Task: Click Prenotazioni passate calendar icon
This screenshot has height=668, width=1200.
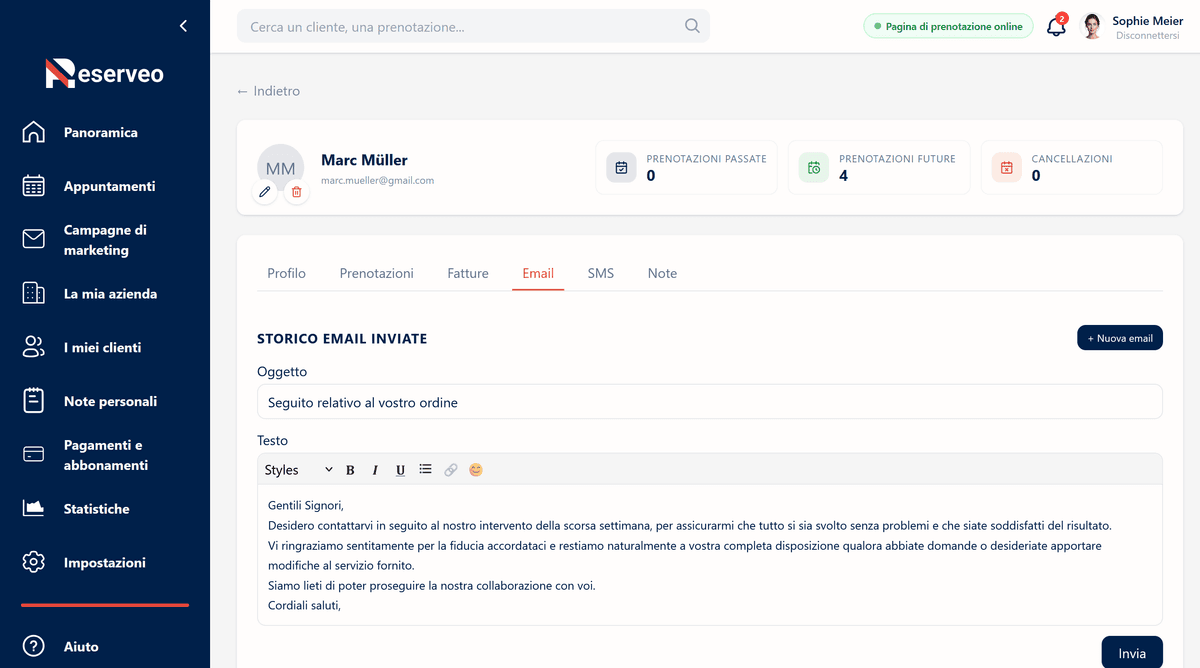Action: coord(621,168)
